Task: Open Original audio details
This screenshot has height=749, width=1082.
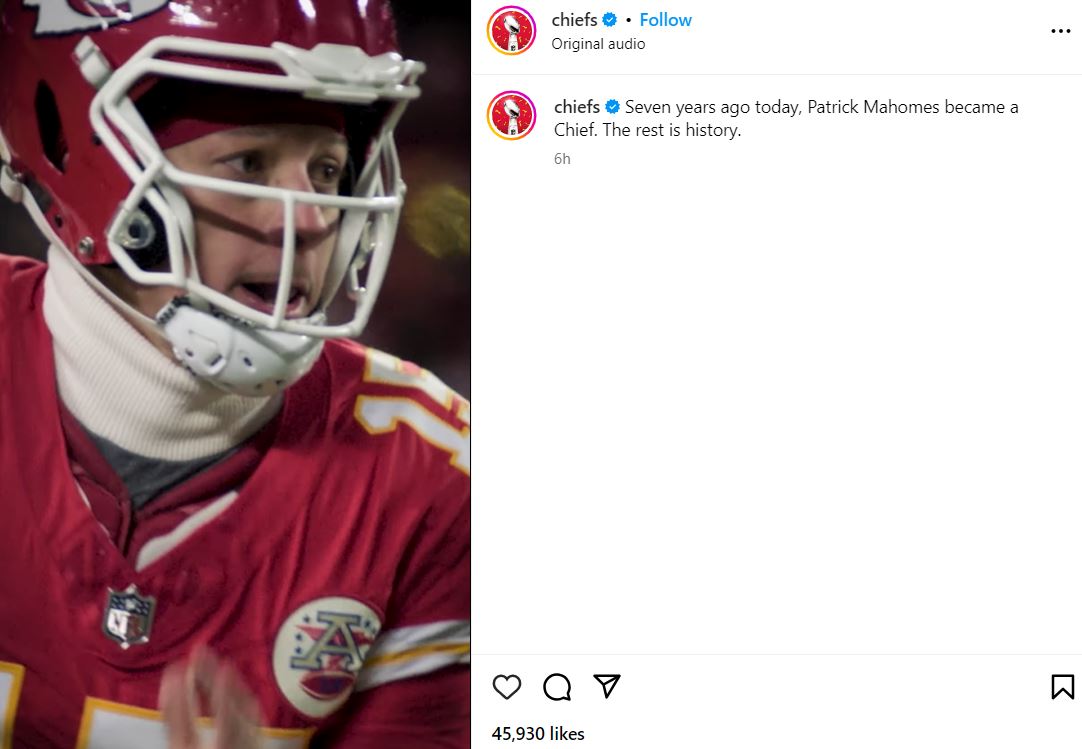Action: pyautogui.click(x=598, y=44)
